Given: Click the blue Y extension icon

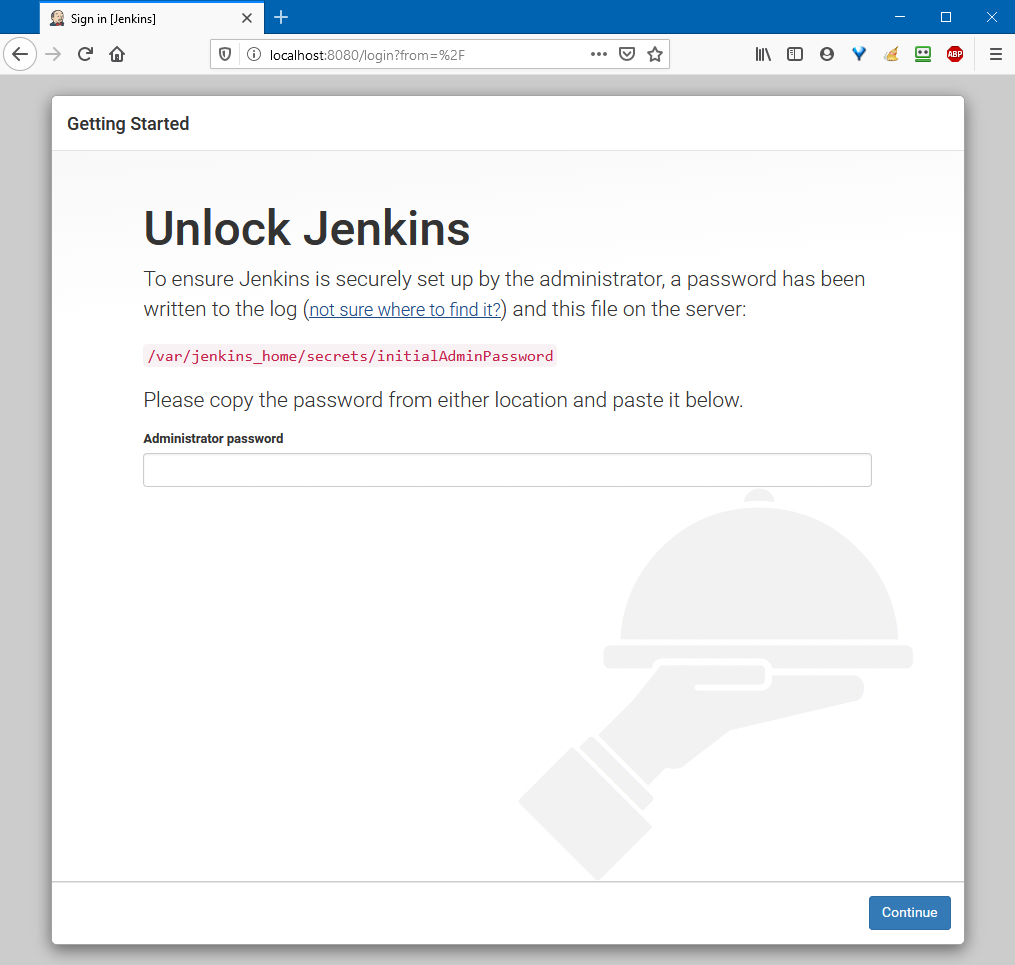Looking at the screenshot, I should [859, 54].
